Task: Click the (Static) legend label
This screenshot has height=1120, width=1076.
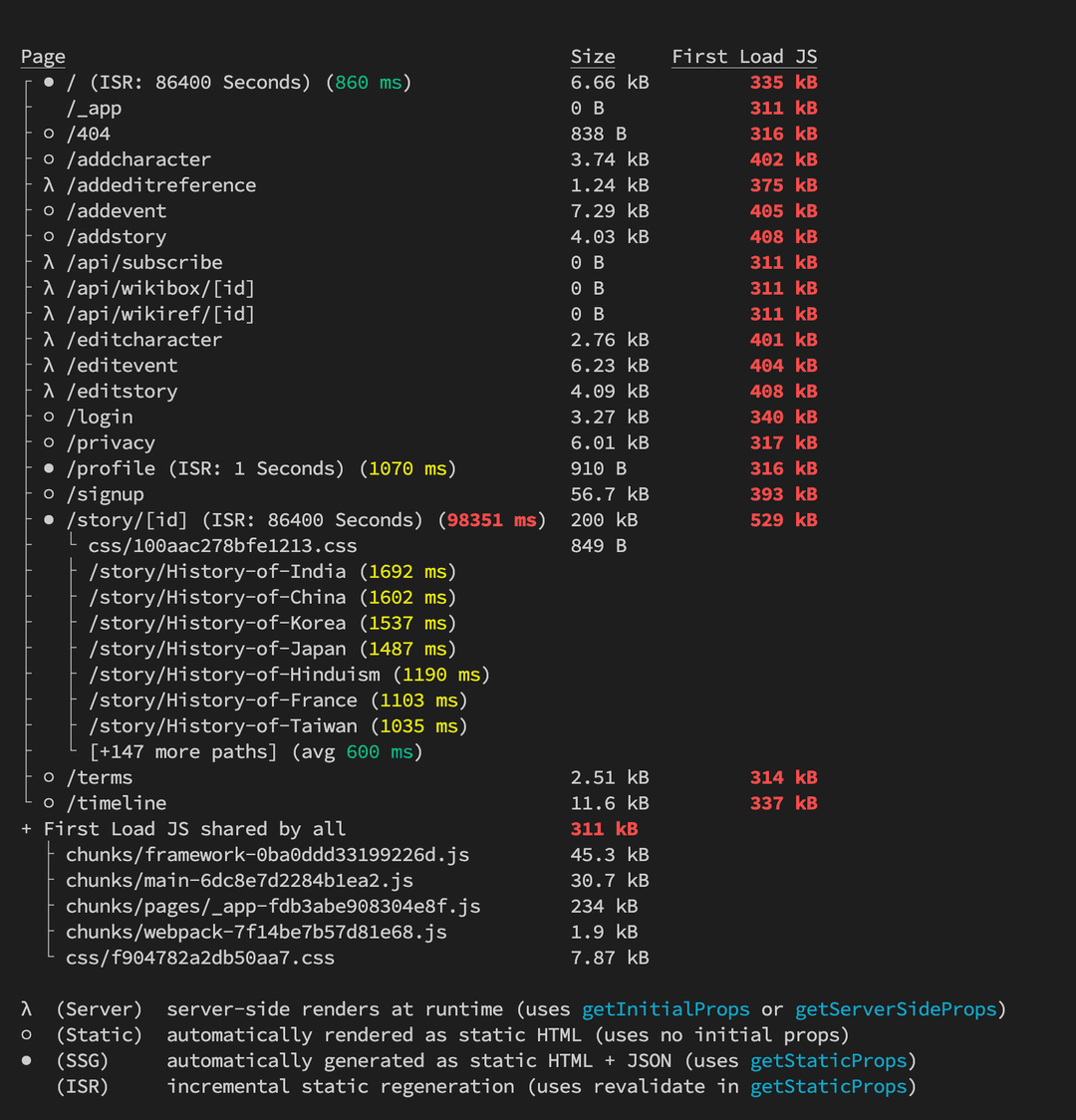Action: coord(100,1034)
